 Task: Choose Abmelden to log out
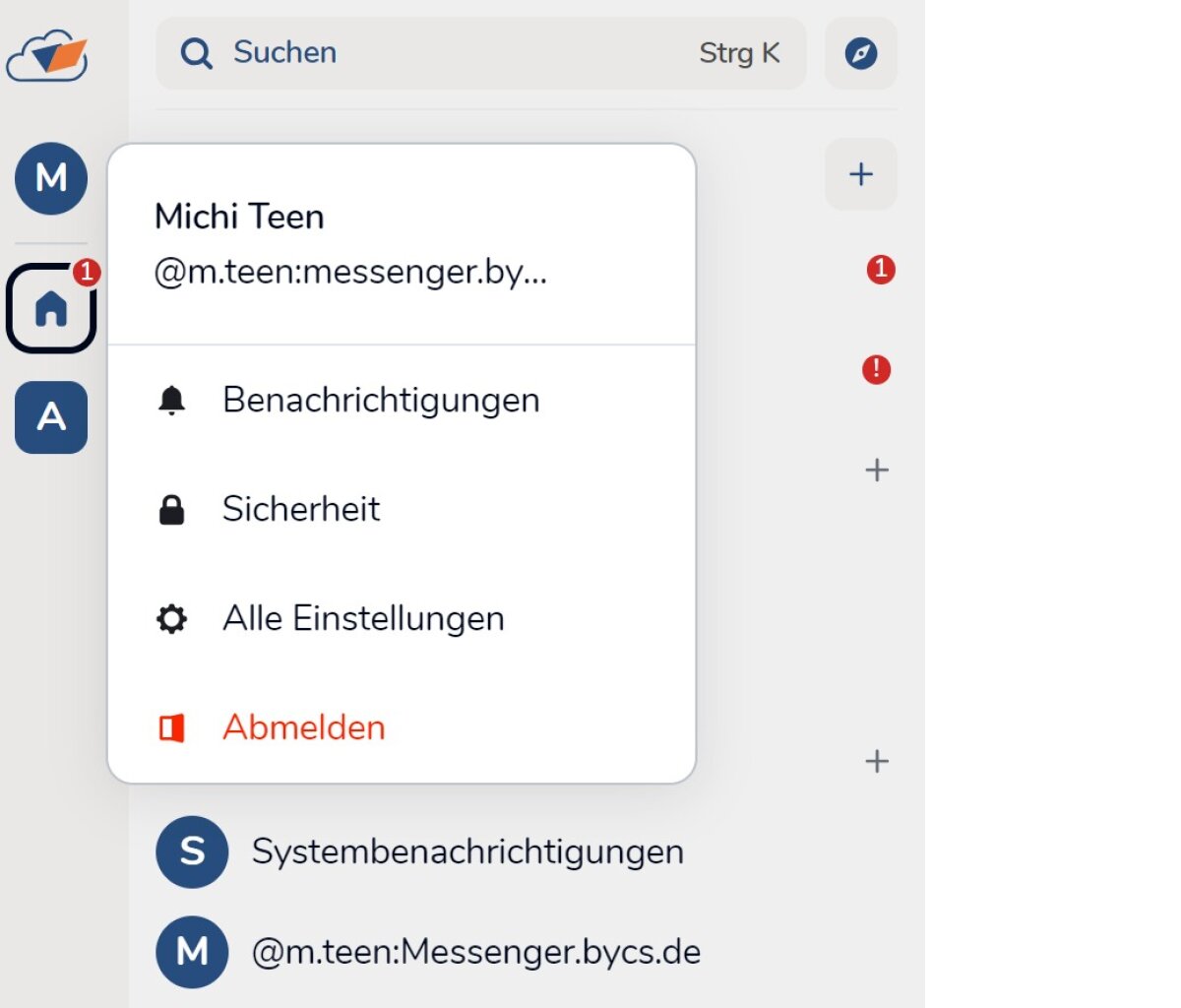(303, 727)
